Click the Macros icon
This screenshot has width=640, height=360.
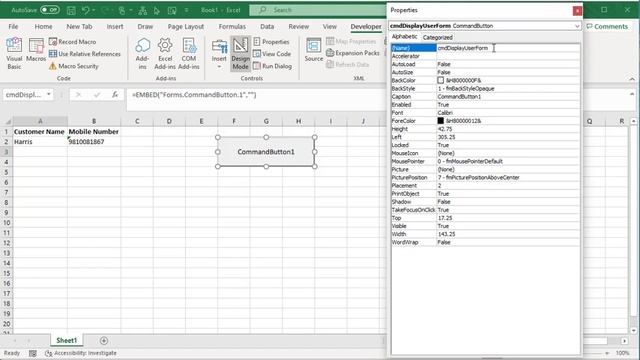coord(36,51)
